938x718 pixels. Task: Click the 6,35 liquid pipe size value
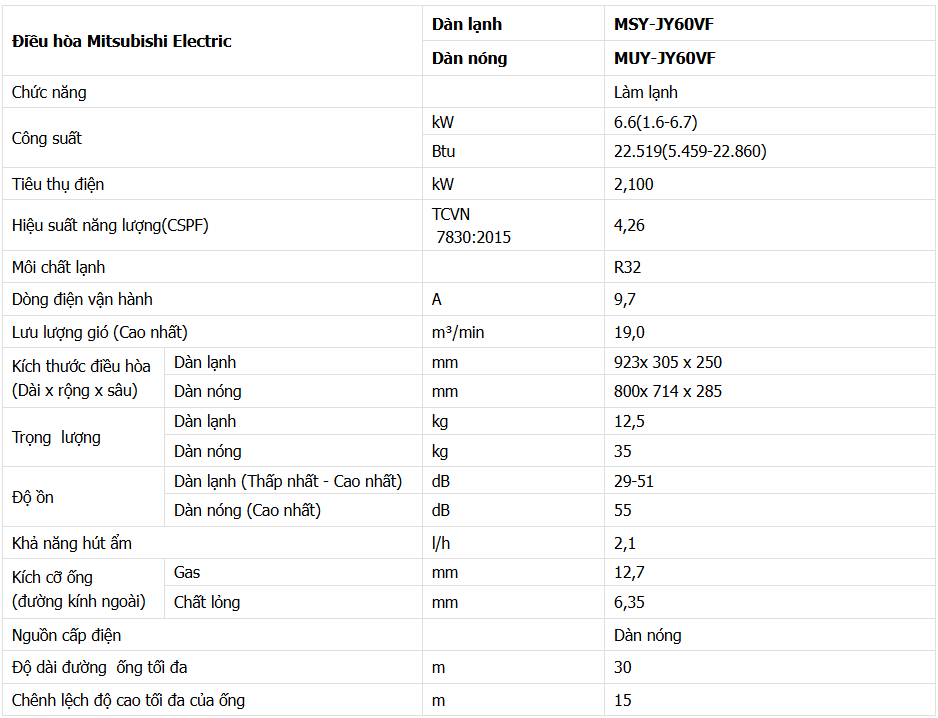pyautogui.click(x=630, y=602)
